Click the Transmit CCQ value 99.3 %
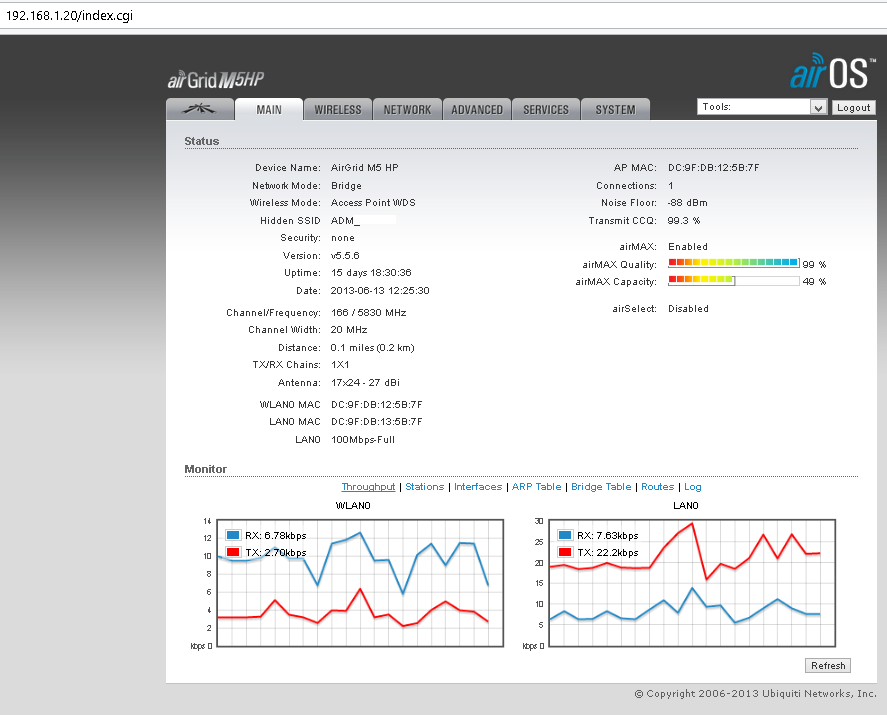This screenshot has height=715, width=887. coord(683,221)
